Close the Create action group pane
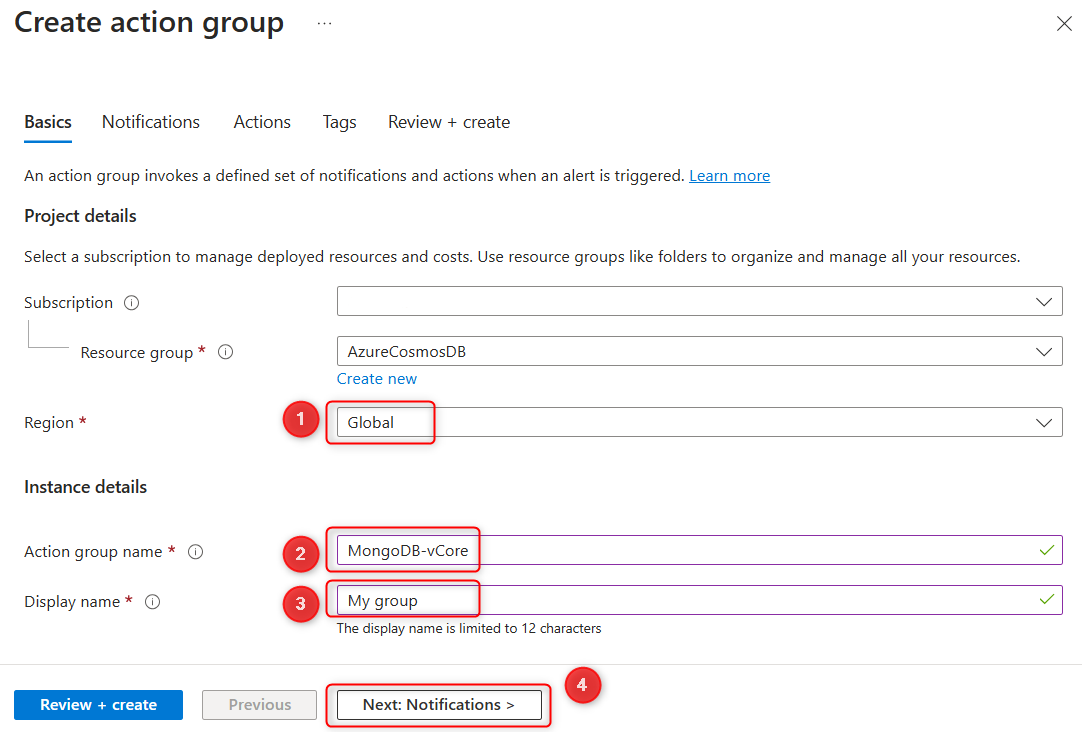This screenshot has width=1082, height=732. click(1064, 23)
